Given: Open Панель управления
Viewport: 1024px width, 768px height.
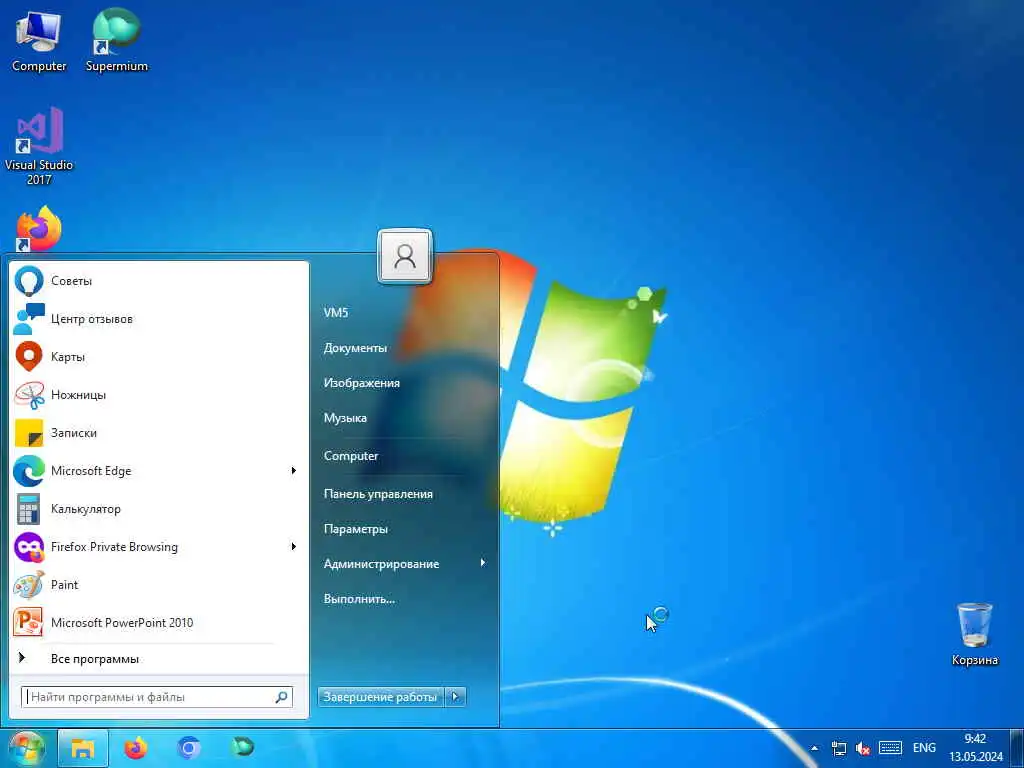Looking at the screenshot, I should click(x=378, y=494).
